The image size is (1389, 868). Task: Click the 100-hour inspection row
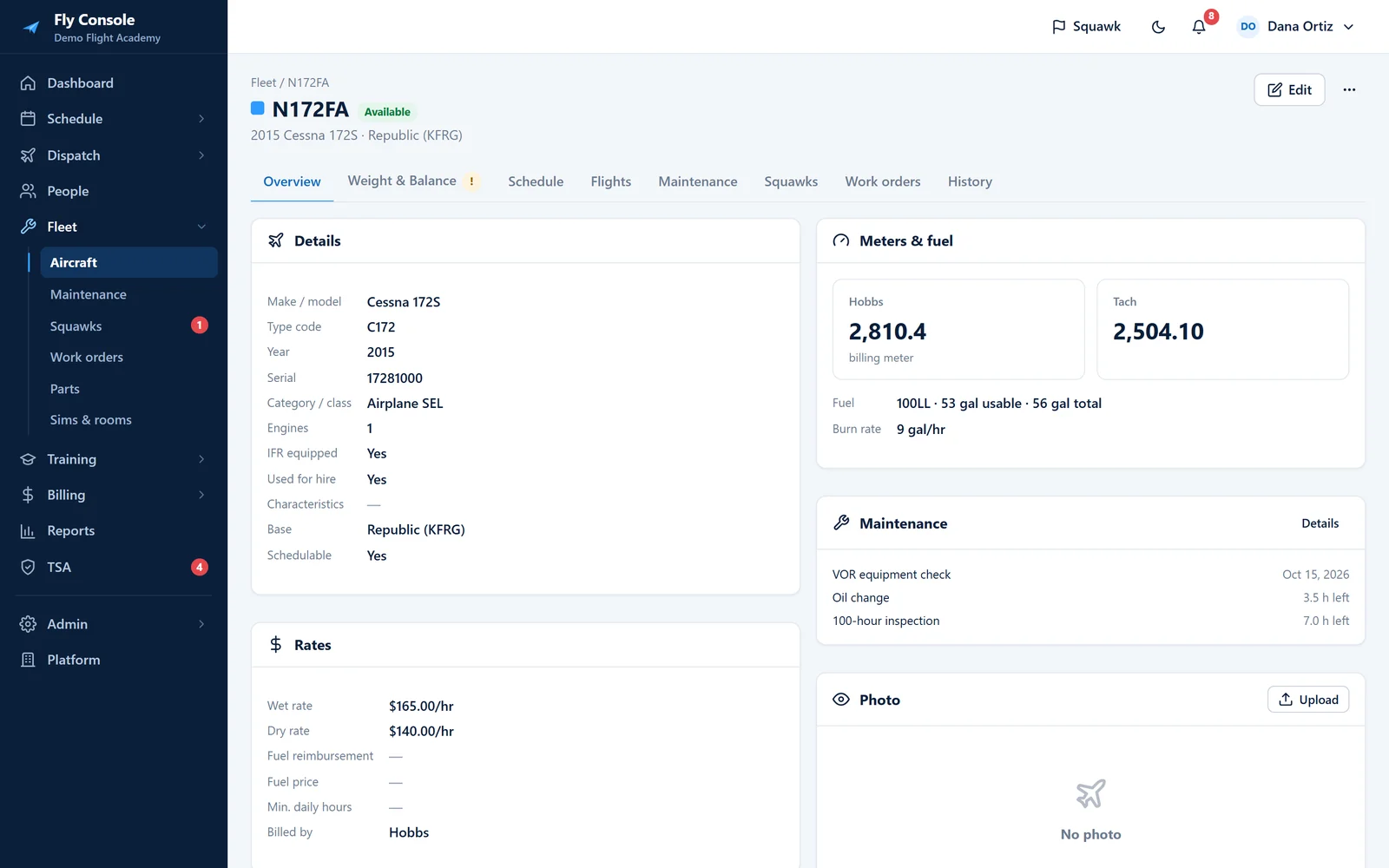click(1090, 621)
